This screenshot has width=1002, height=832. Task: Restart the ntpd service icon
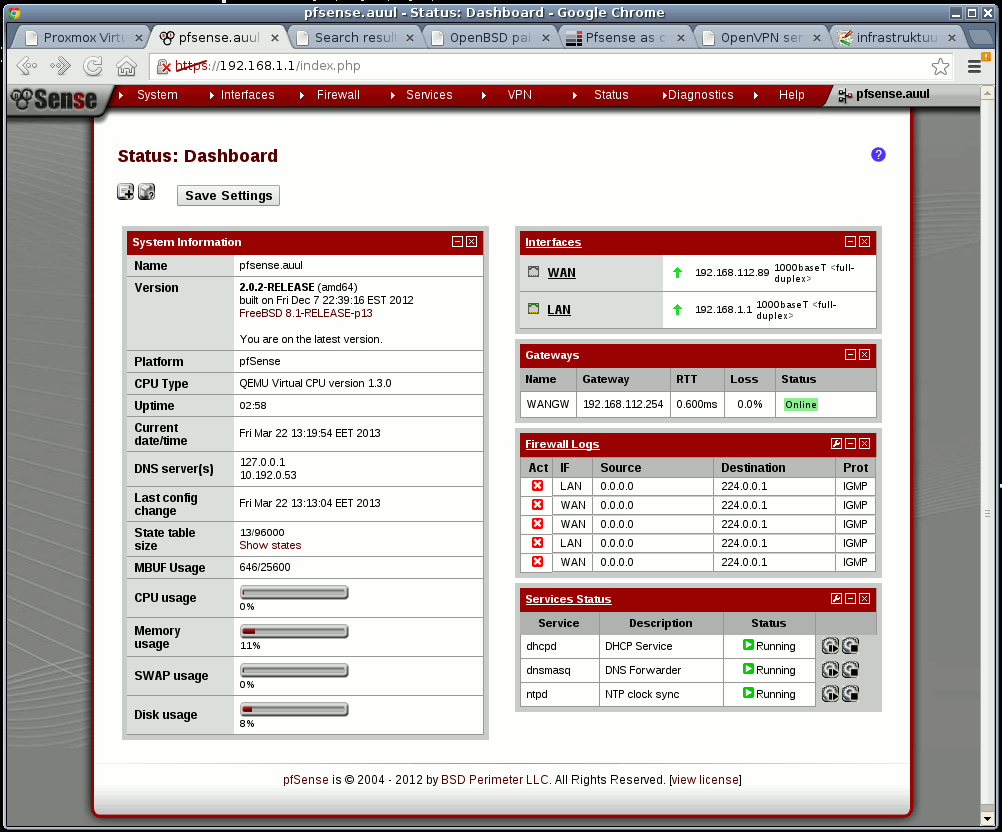pos(830,694)
